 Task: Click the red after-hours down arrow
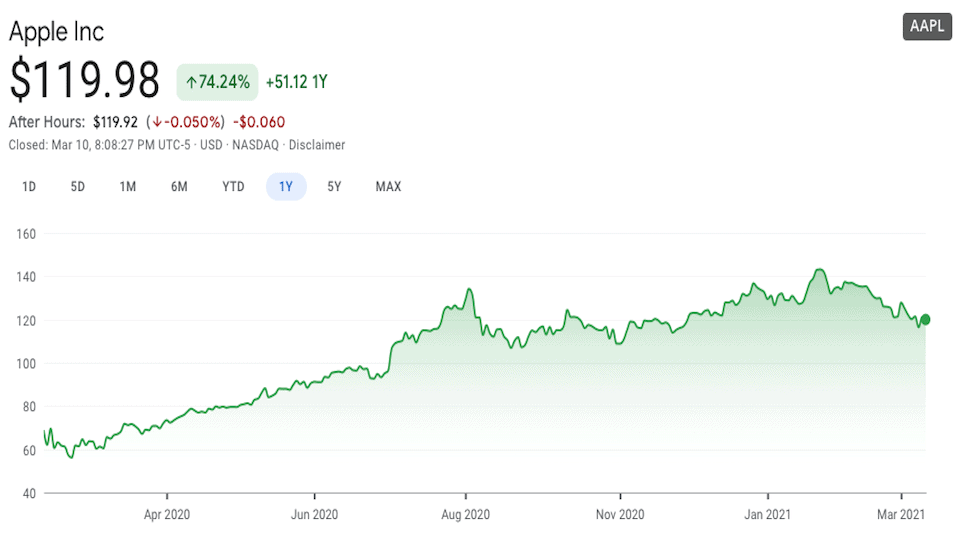[x=157, y=123]
